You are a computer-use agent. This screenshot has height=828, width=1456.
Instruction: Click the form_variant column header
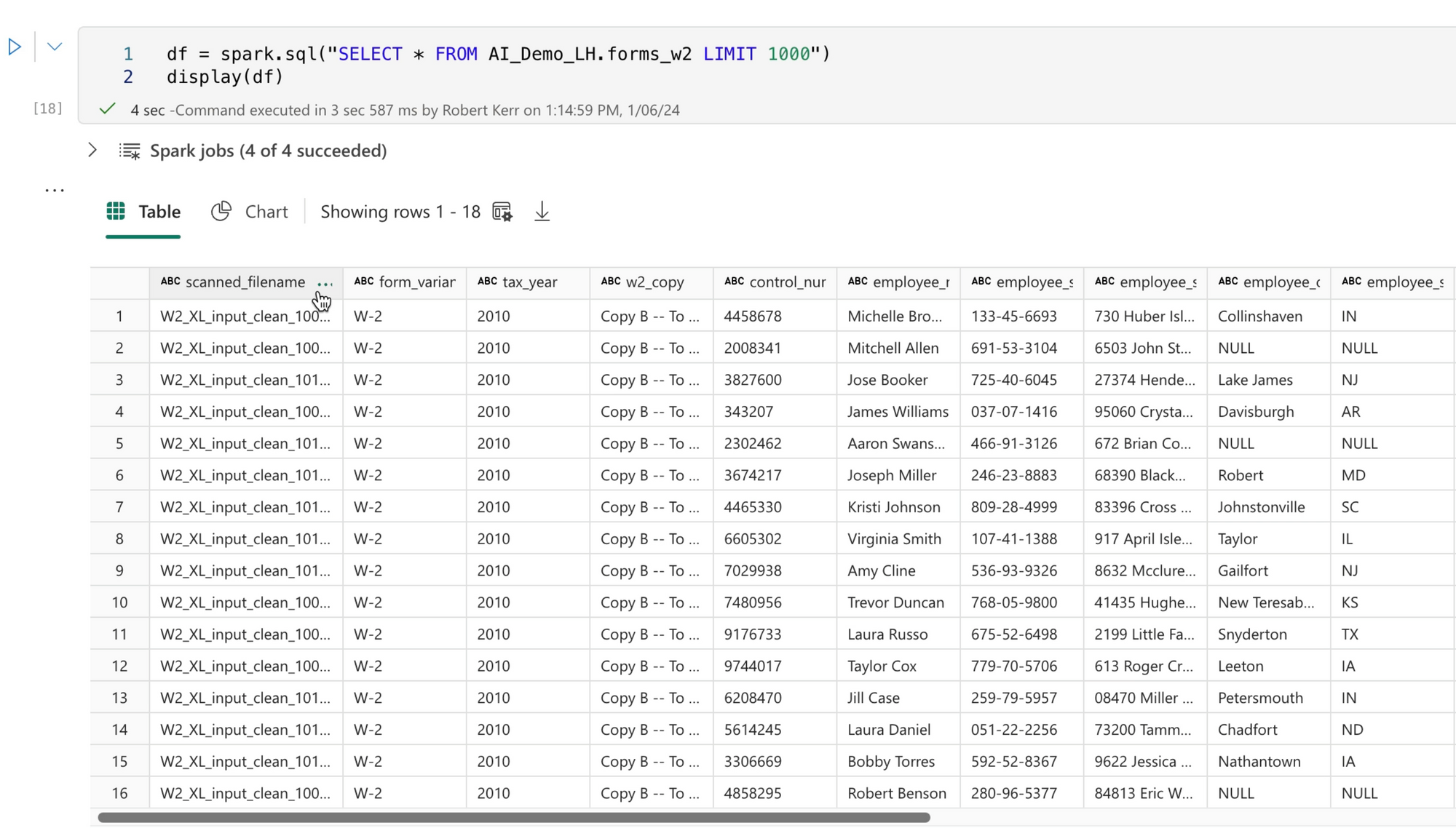[x=416, y=282]
